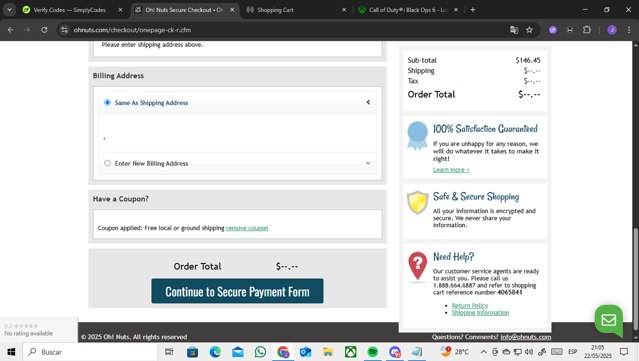639x361 pixels.
Task: Open the tab search dropdown arrow
Action: tap(9, 10)
